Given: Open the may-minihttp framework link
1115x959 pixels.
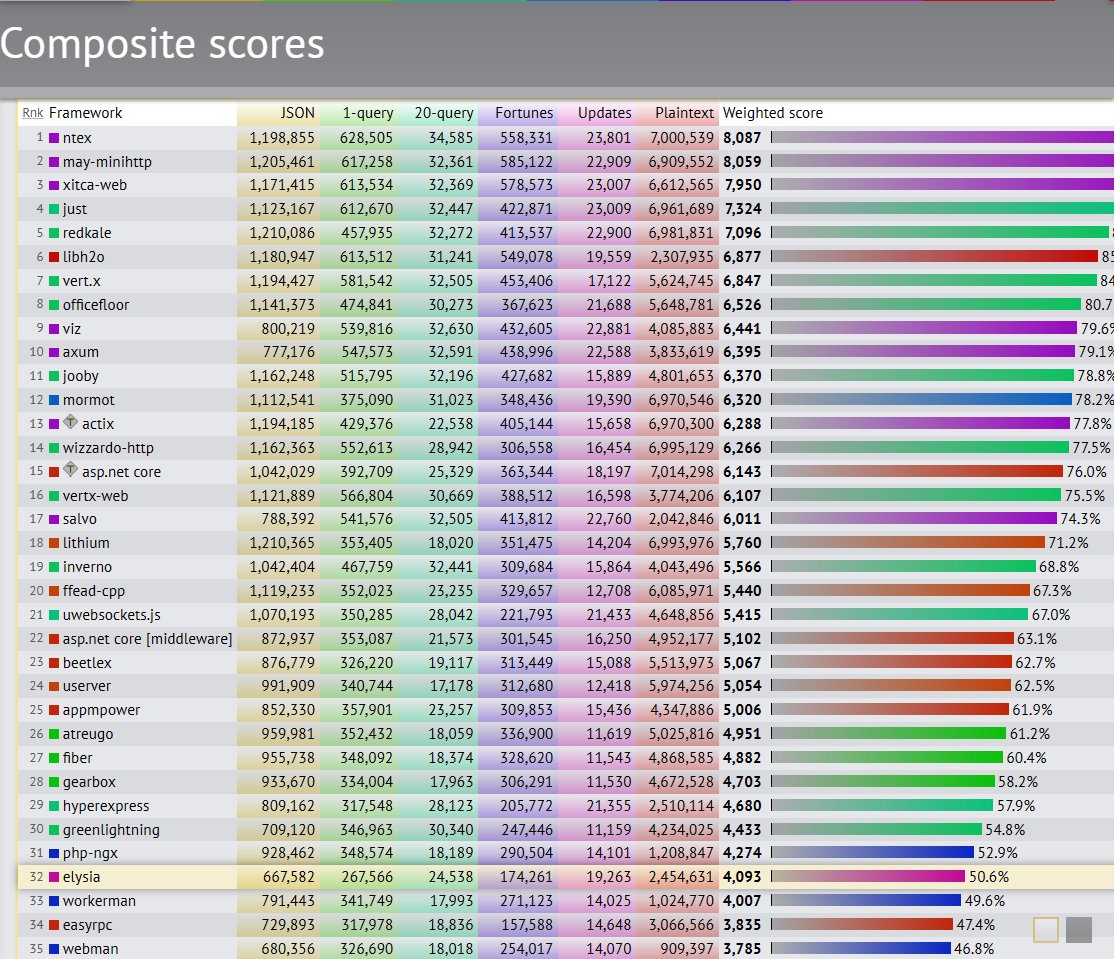Looking at the screenshot, I should (107, 162).
